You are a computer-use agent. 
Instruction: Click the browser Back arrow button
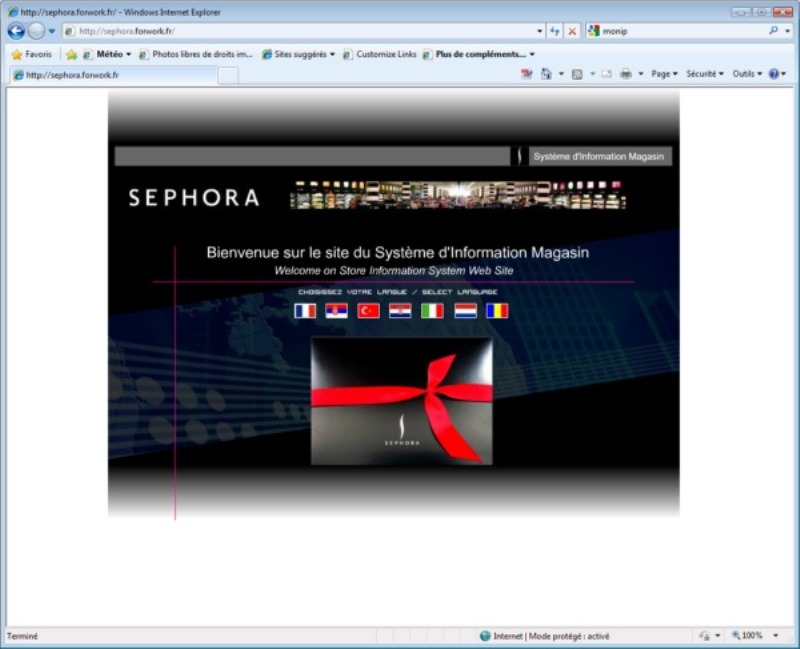pos(16,31)
